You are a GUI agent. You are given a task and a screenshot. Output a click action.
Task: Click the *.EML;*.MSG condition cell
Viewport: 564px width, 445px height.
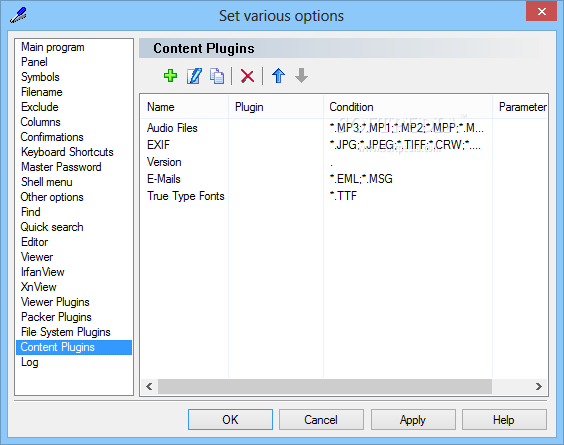(x=361, y=179)
